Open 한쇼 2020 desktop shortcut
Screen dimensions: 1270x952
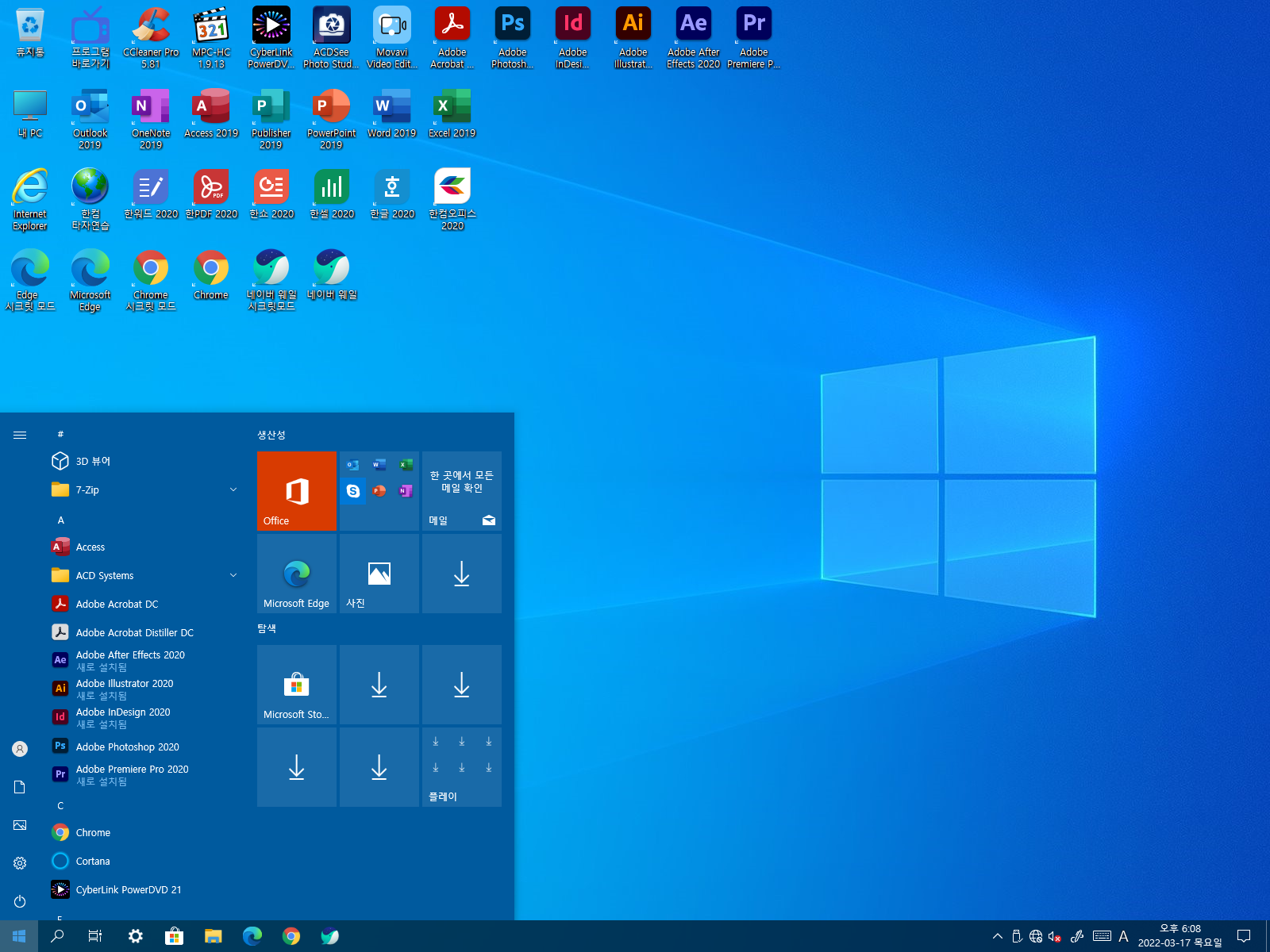(271, 194)
